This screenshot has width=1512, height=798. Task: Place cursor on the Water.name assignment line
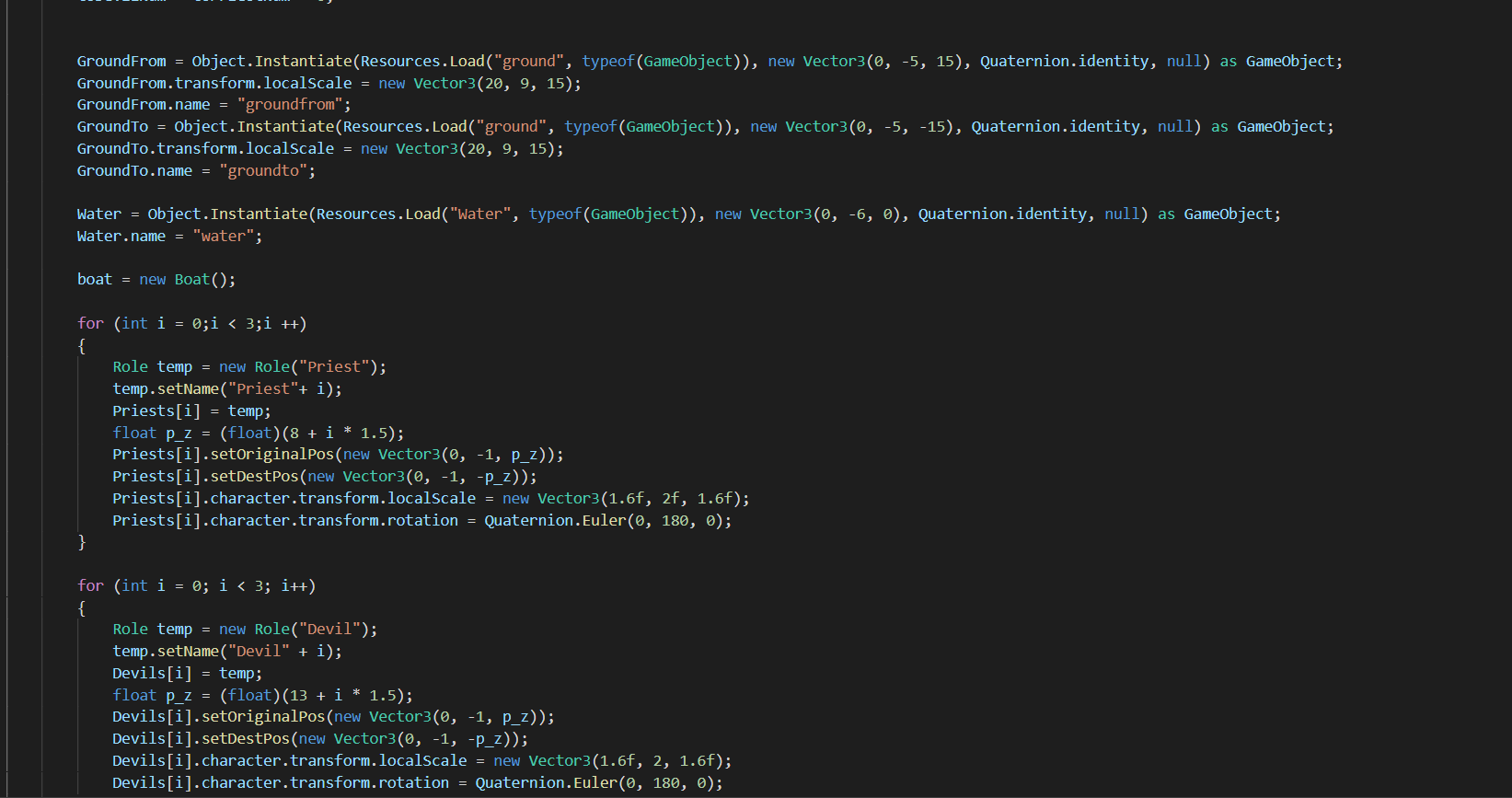(169, 237)
